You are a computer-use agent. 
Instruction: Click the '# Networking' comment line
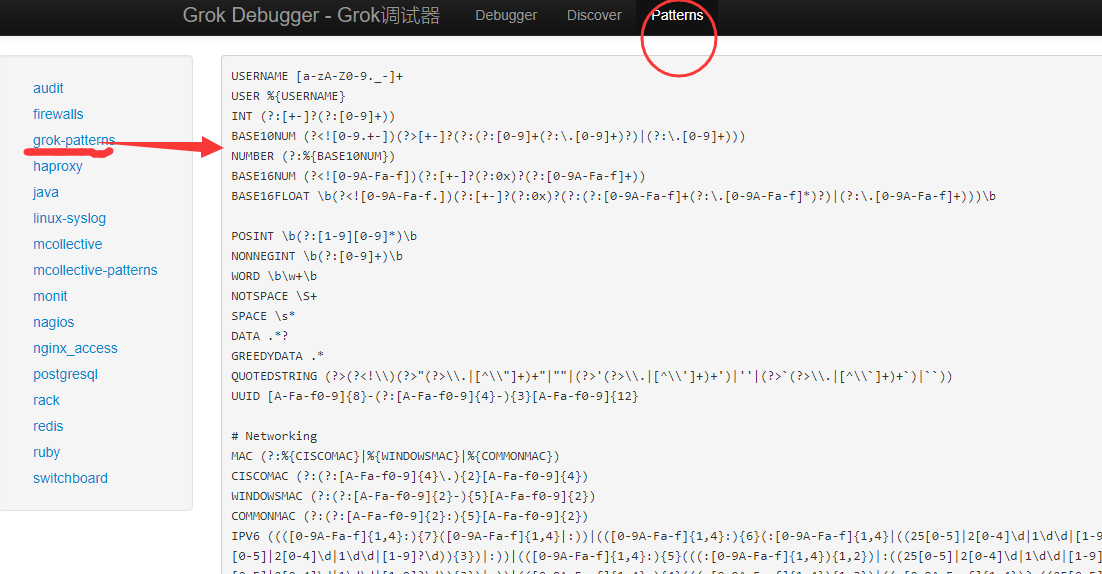pyautogui.click(x=274, y=436)
